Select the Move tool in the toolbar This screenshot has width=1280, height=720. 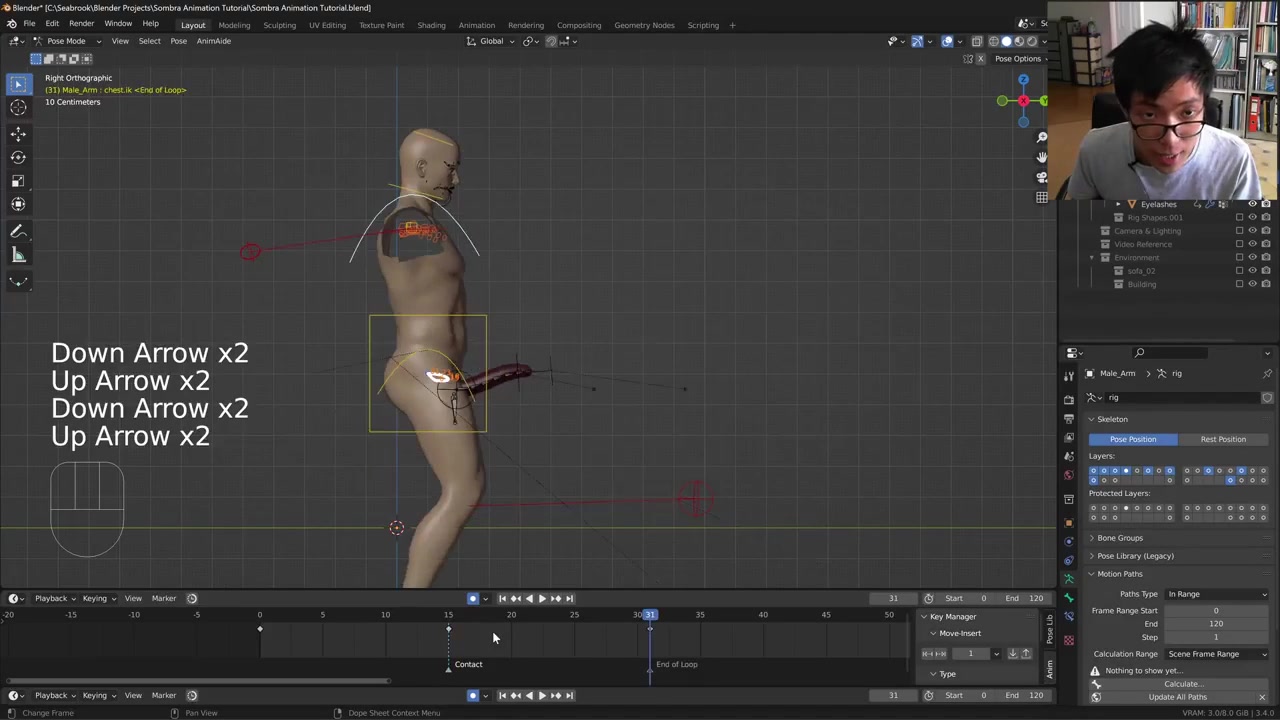click(x=18, y=133)
